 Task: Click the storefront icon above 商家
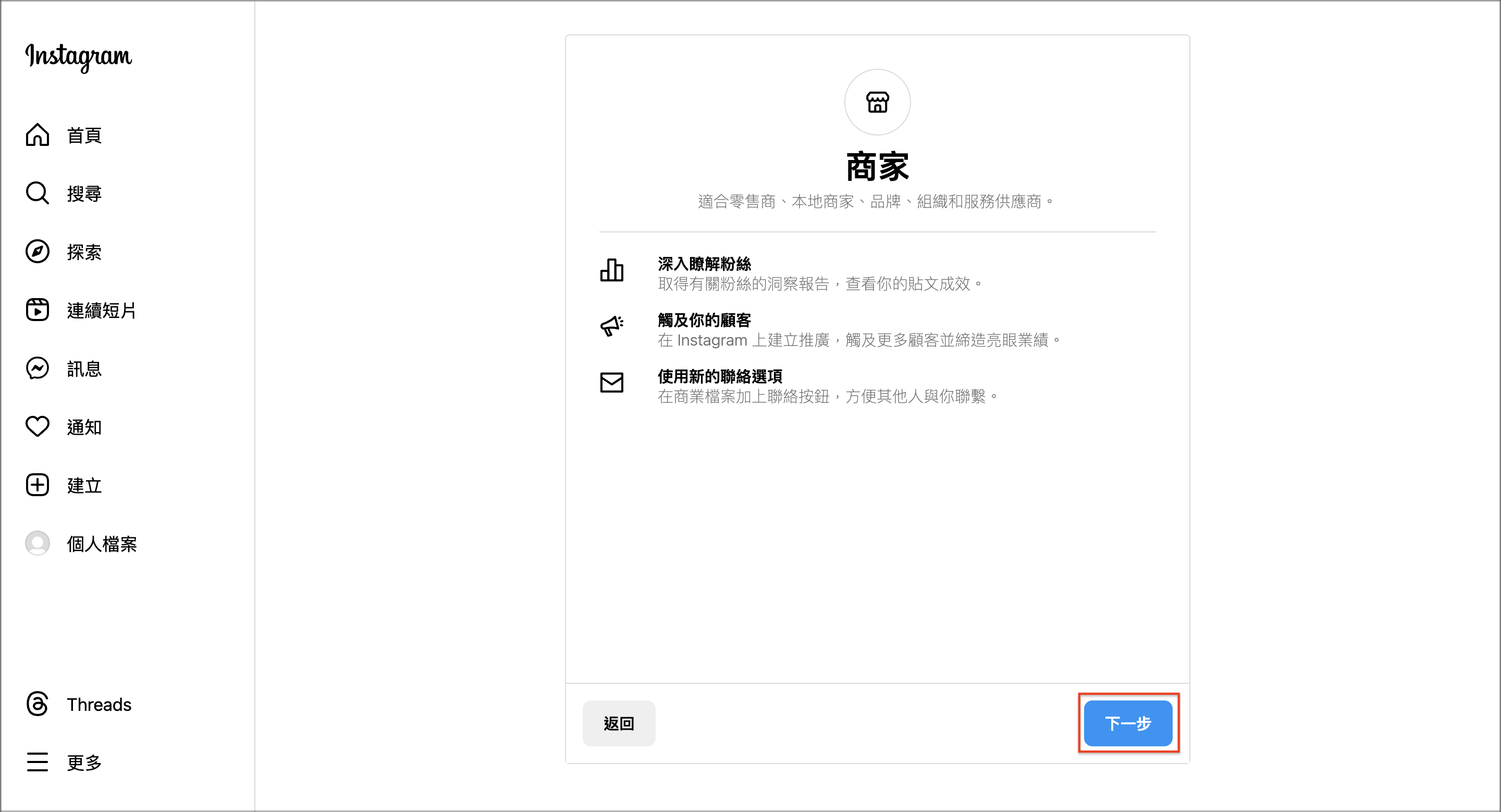877,103
